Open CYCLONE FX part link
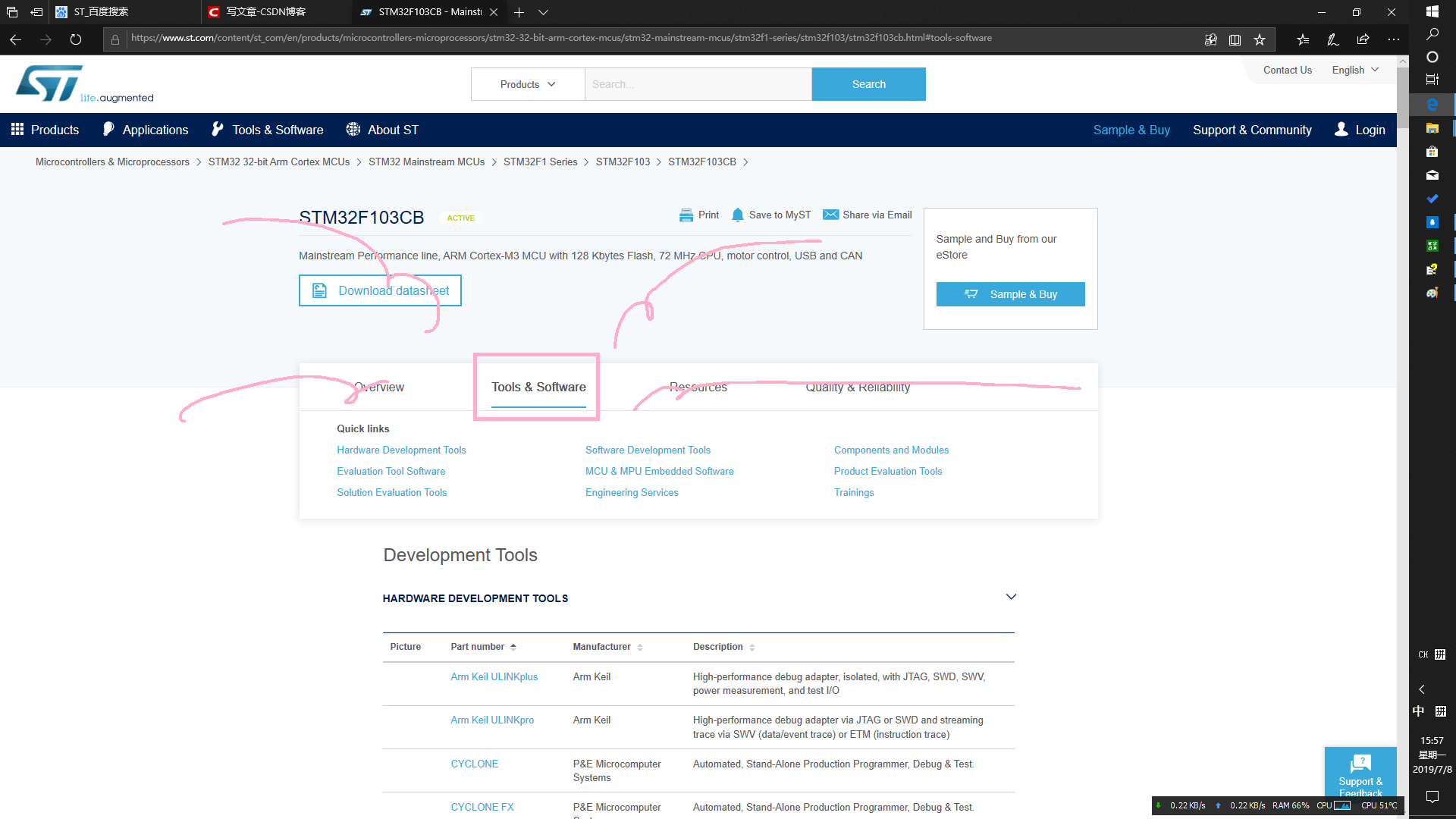Screen dimensions: 1456x819 point(482,808)
